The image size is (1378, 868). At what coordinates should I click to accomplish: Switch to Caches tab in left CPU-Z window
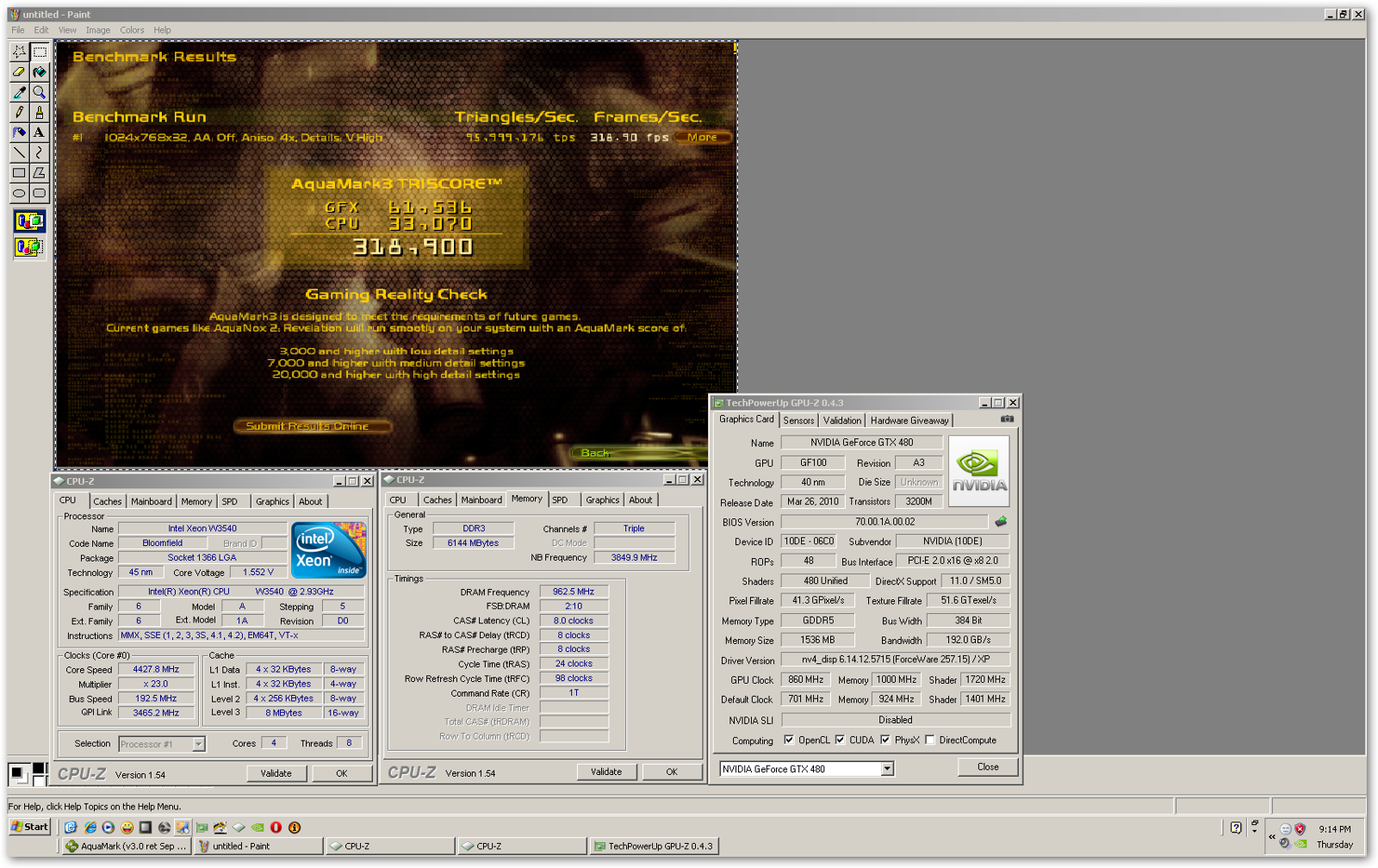(108, 501)
